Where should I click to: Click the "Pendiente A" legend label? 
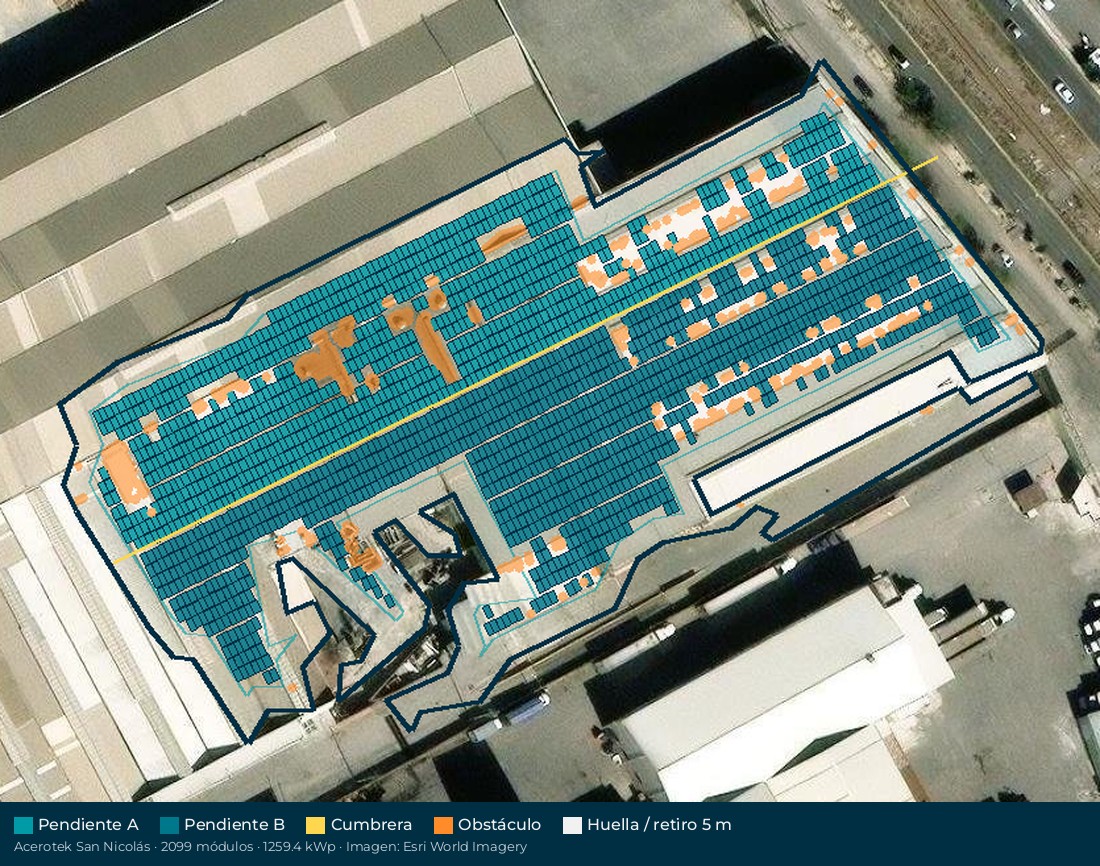[88, 825]
